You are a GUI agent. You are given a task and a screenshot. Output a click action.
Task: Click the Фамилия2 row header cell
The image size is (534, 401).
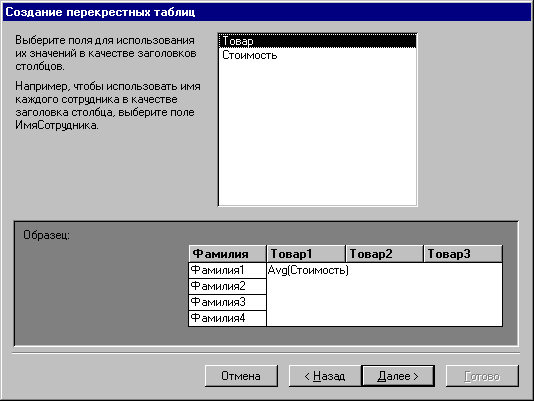click(227, 287)
